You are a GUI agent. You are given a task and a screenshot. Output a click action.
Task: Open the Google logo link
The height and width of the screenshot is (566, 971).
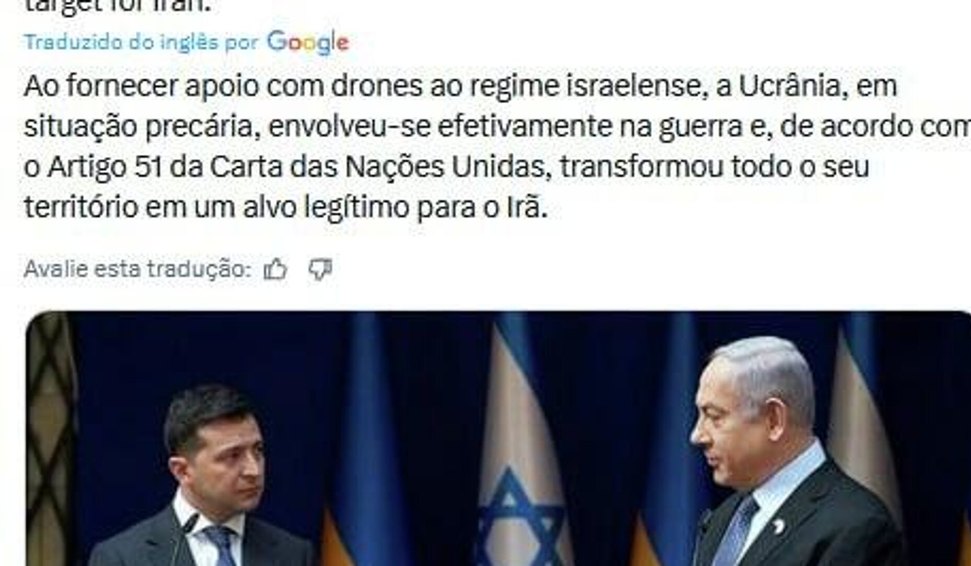(308, 42)
